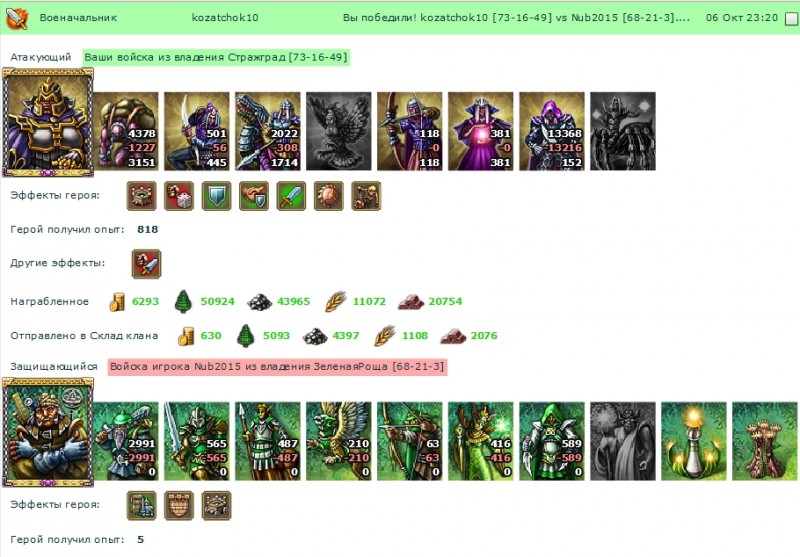The width and height of the screenshot is (800, 557).
Task: Click the sword-and-shield battle report icon
Action: click(x=17, y=18)
